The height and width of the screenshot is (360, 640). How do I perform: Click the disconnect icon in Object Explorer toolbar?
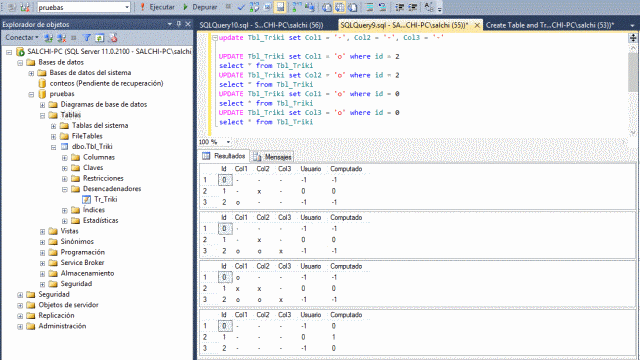(x=62, y=38)
